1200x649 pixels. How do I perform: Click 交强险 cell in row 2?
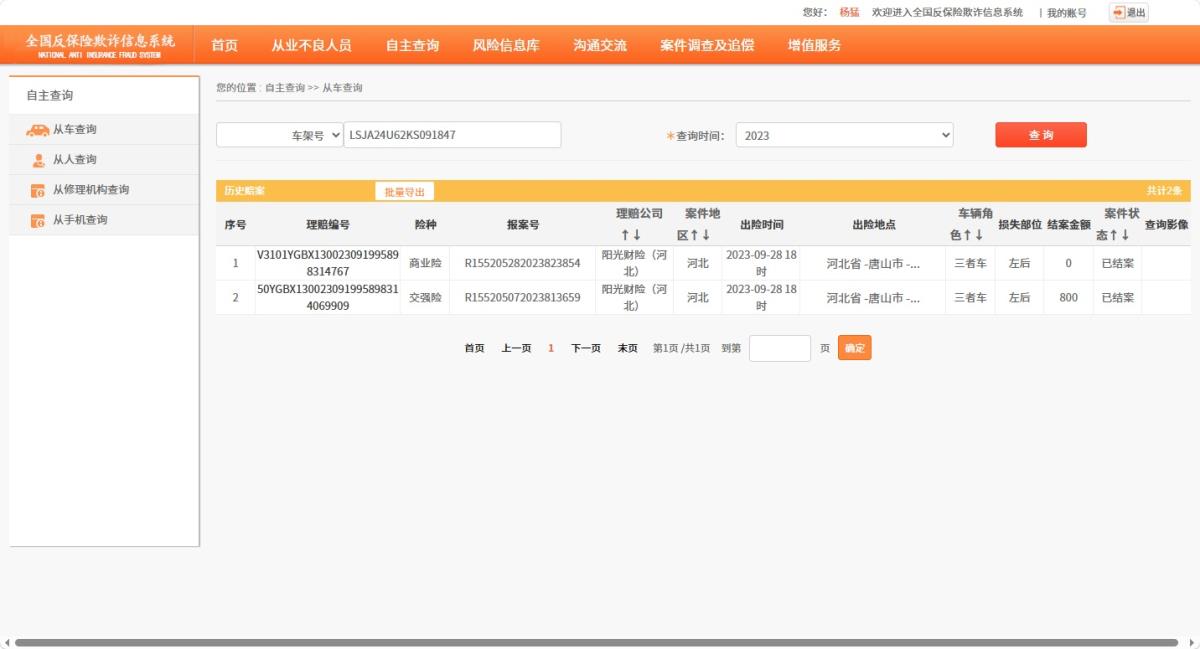425,297
